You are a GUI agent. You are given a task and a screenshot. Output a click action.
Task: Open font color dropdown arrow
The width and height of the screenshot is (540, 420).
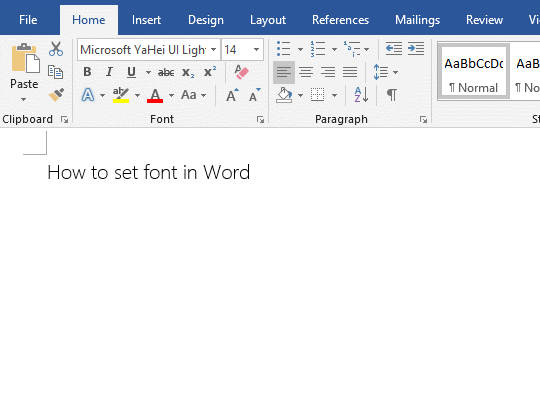point(171,95)
